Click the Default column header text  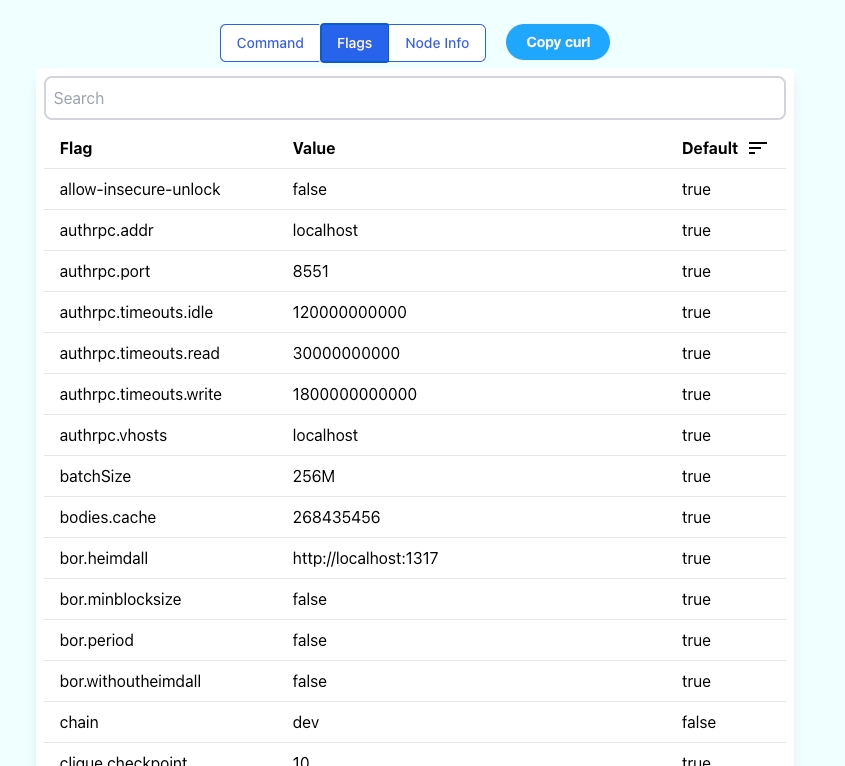pos(709,148)
